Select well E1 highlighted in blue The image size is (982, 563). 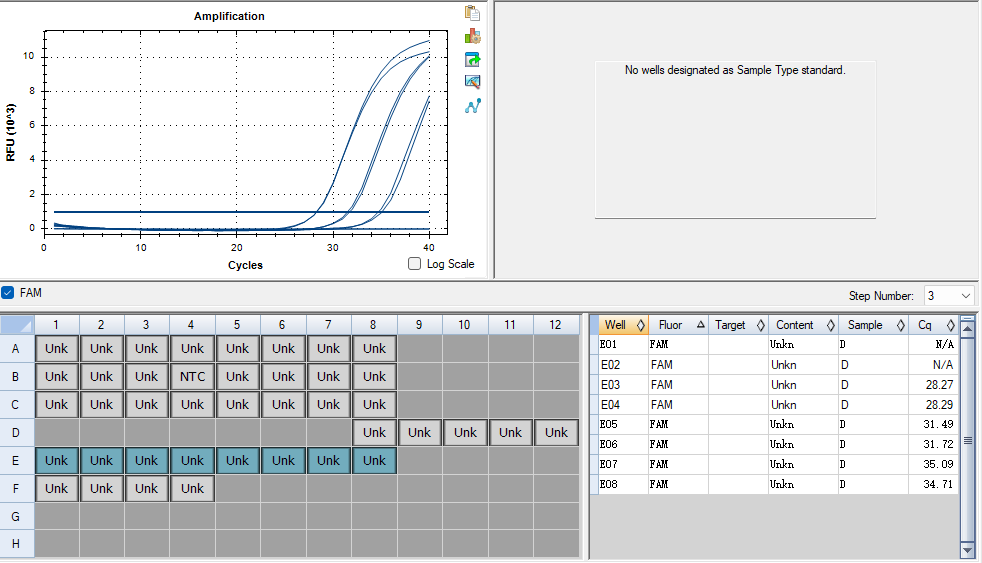tap(56, 460)
